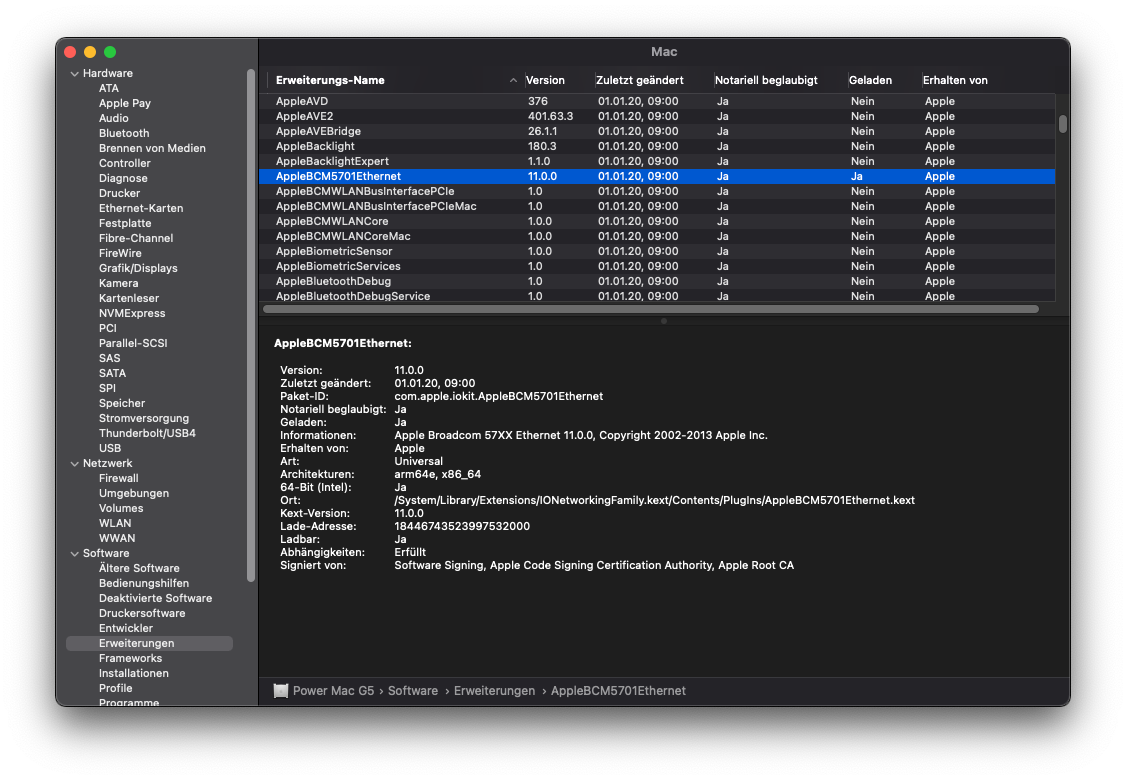This screenshot has height=780, width=1126.
Task: Click the Zuletzt geändert column header
Action: (x=640, y=80)
